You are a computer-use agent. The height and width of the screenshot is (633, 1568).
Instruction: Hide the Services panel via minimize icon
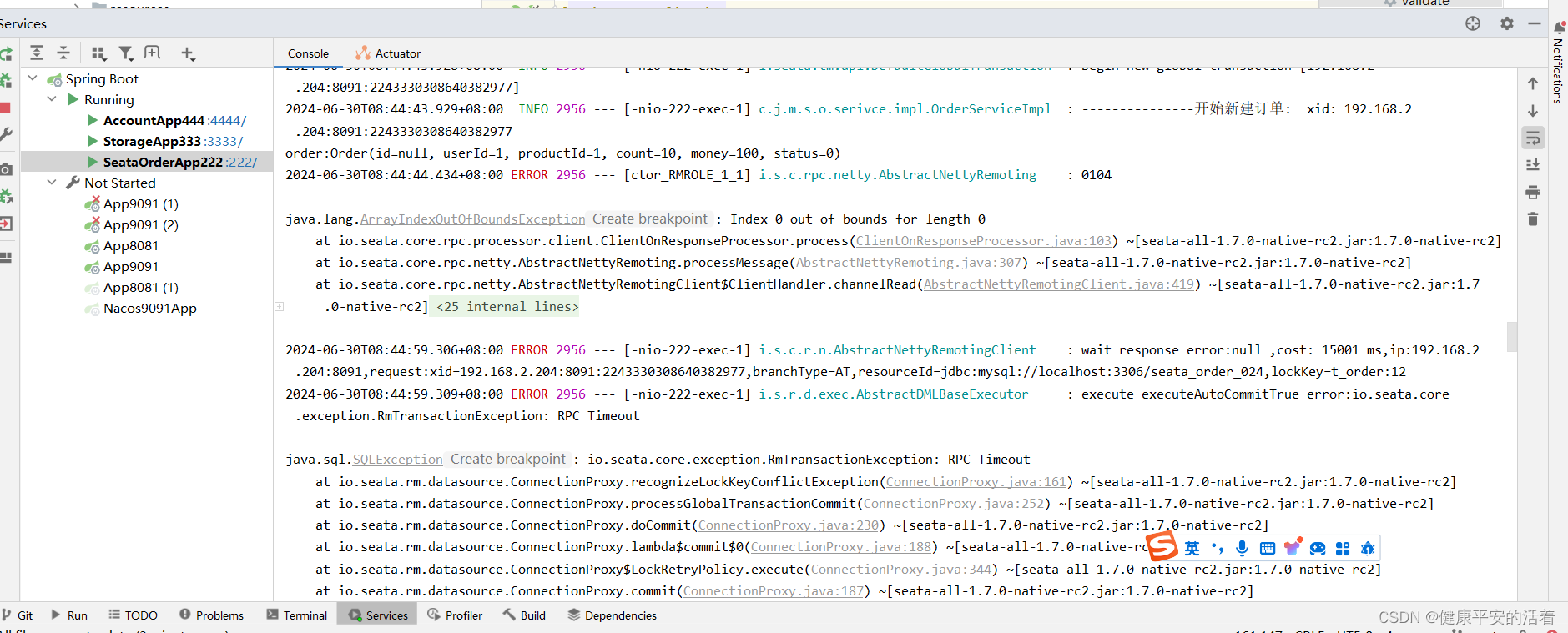pyautogui.click(x=1534, y=23)
